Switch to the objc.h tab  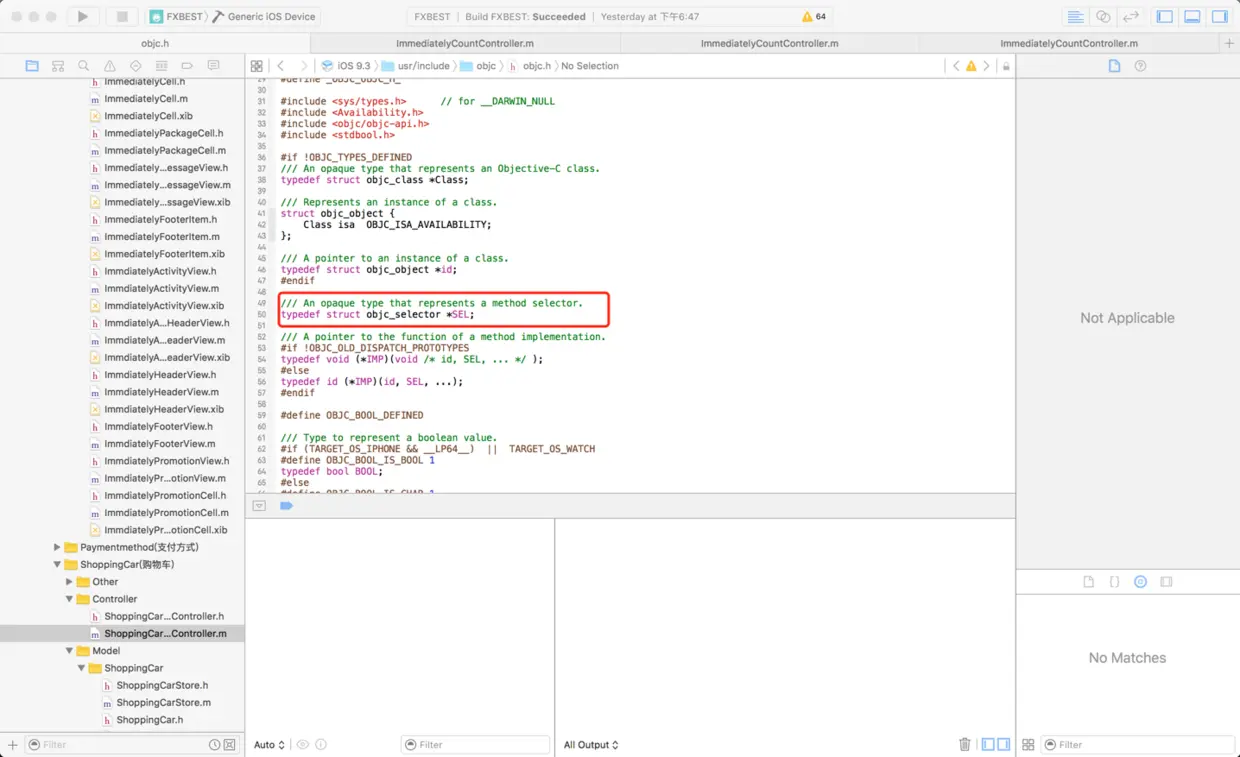[154, 43]
